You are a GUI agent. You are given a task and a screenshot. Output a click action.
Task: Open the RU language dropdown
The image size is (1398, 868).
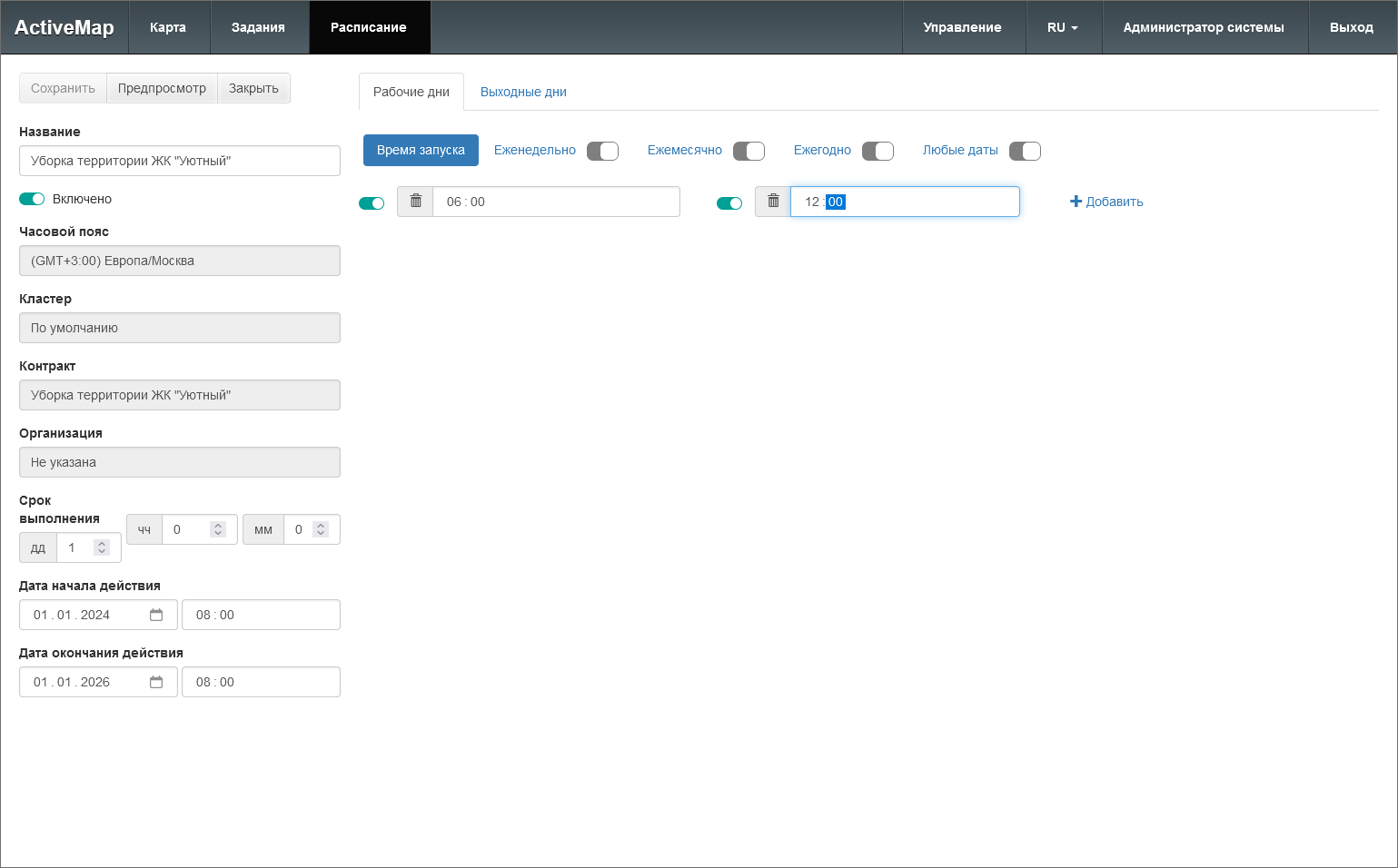(1063, 27)
